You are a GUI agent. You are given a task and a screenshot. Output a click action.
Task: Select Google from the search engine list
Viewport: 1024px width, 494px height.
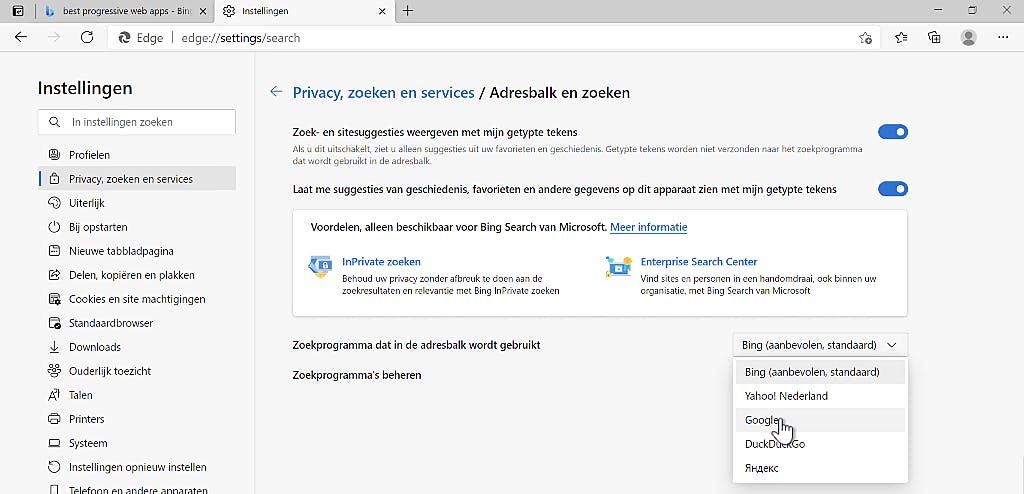(x=764, y=420)
